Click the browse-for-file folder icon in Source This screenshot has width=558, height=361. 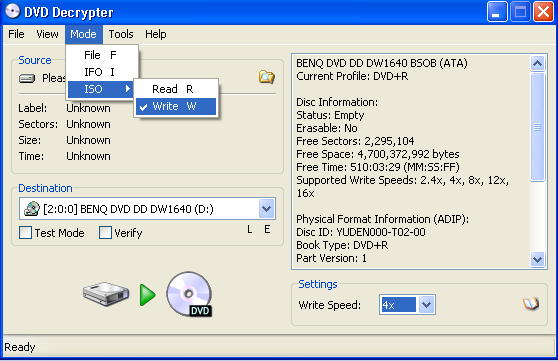(x=267, y=77)
